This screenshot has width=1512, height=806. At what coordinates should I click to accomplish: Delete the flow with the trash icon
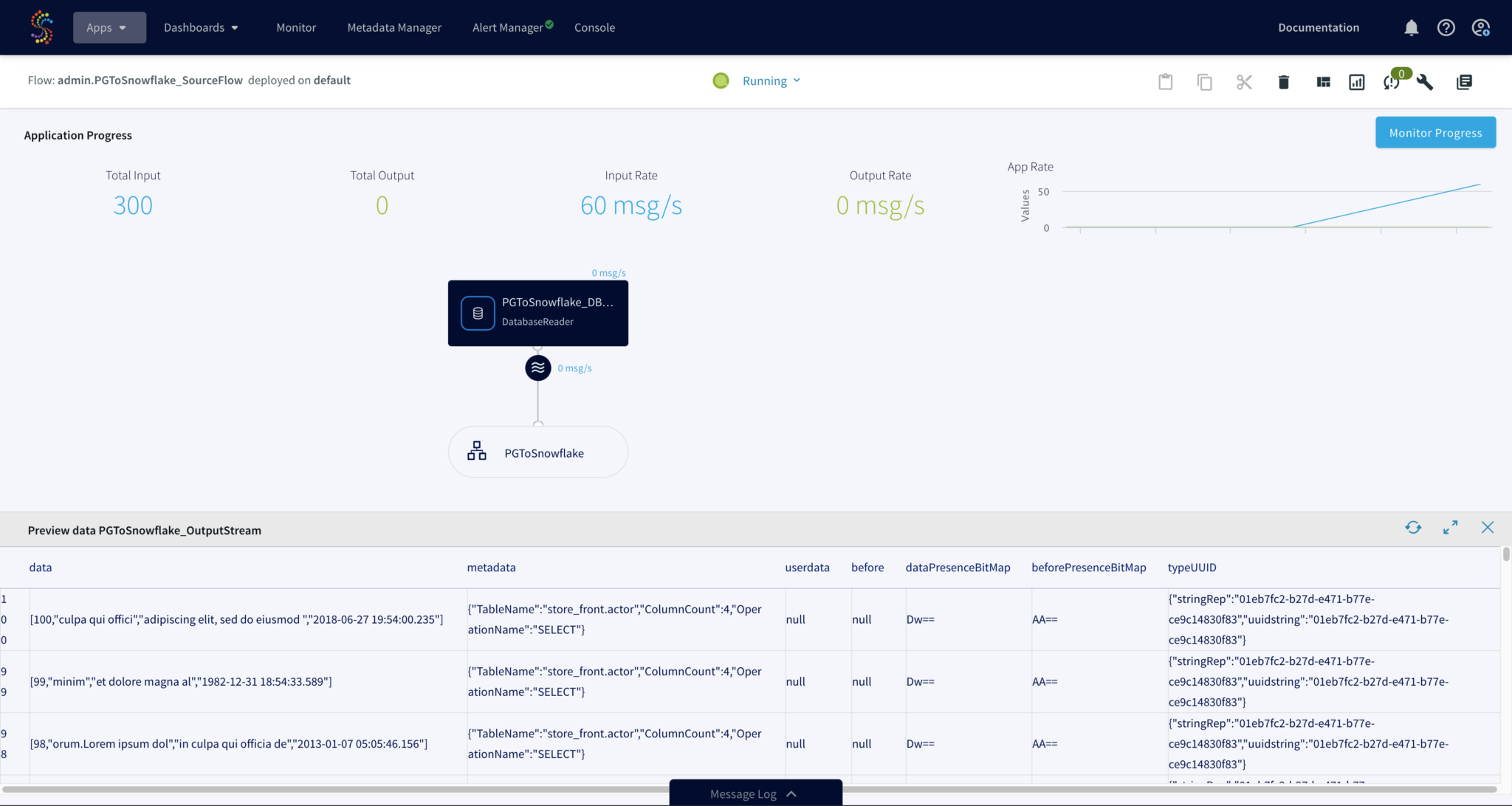pyautogui.click(x=1283, y=82)
